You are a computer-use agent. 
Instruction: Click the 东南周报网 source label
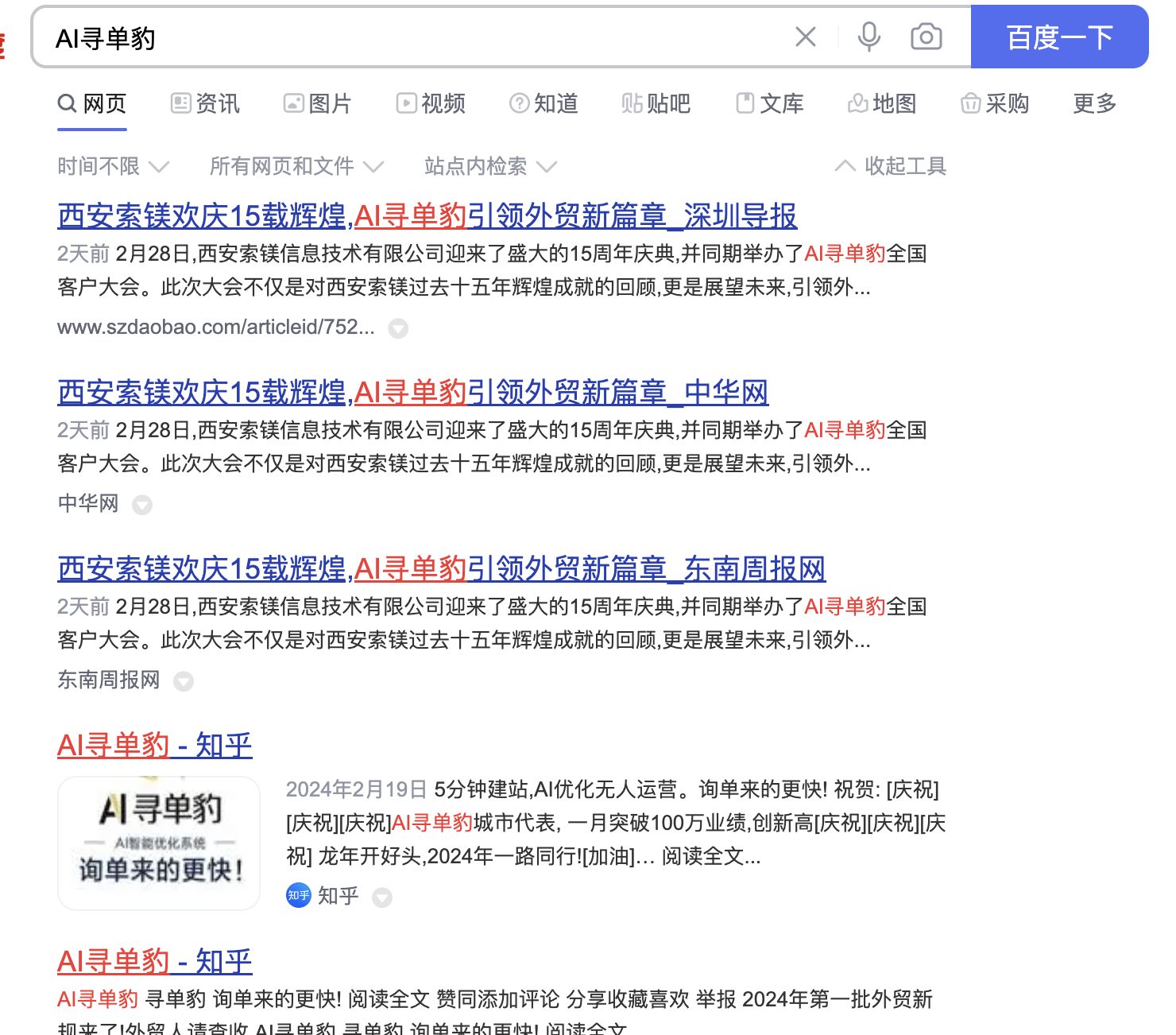[109, 680]
